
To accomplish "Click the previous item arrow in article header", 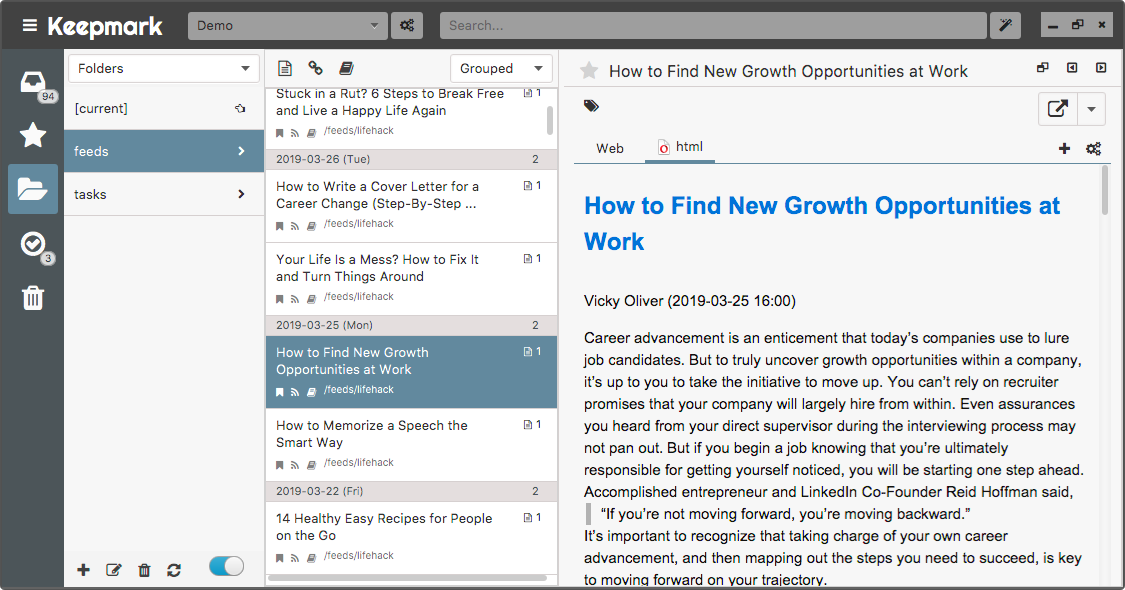I will (1072, 67).
